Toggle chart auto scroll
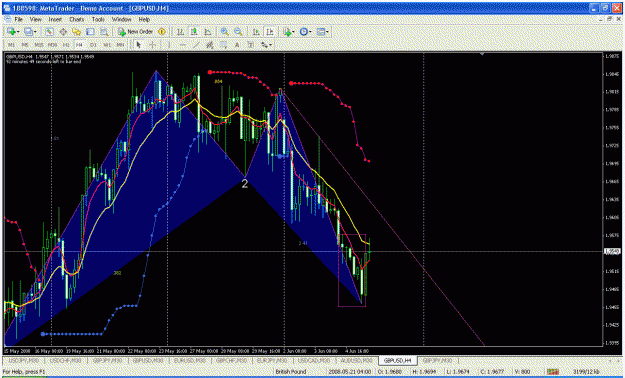This screenshot has height=378, width=625. [x=256, y=32]
